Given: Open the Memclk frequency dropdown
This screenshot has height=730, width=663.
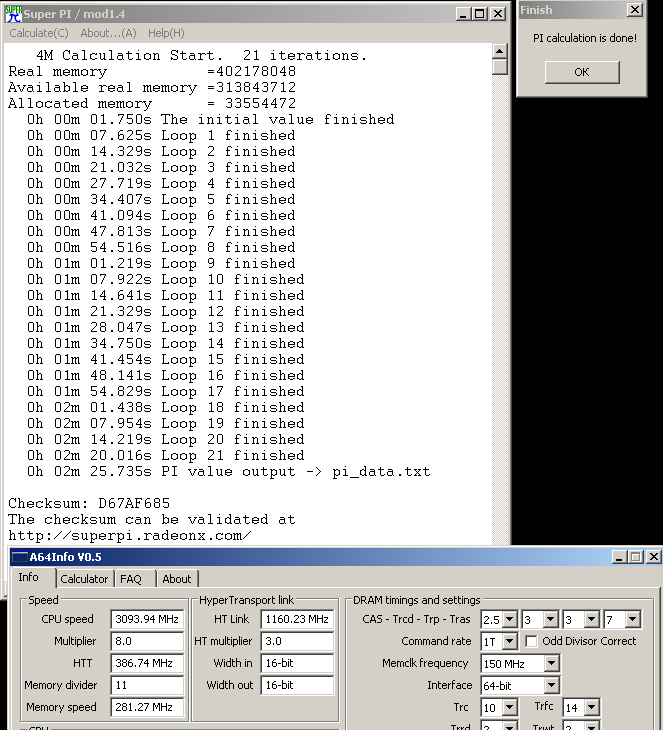Looking at the screenshot, I should 551,663.
